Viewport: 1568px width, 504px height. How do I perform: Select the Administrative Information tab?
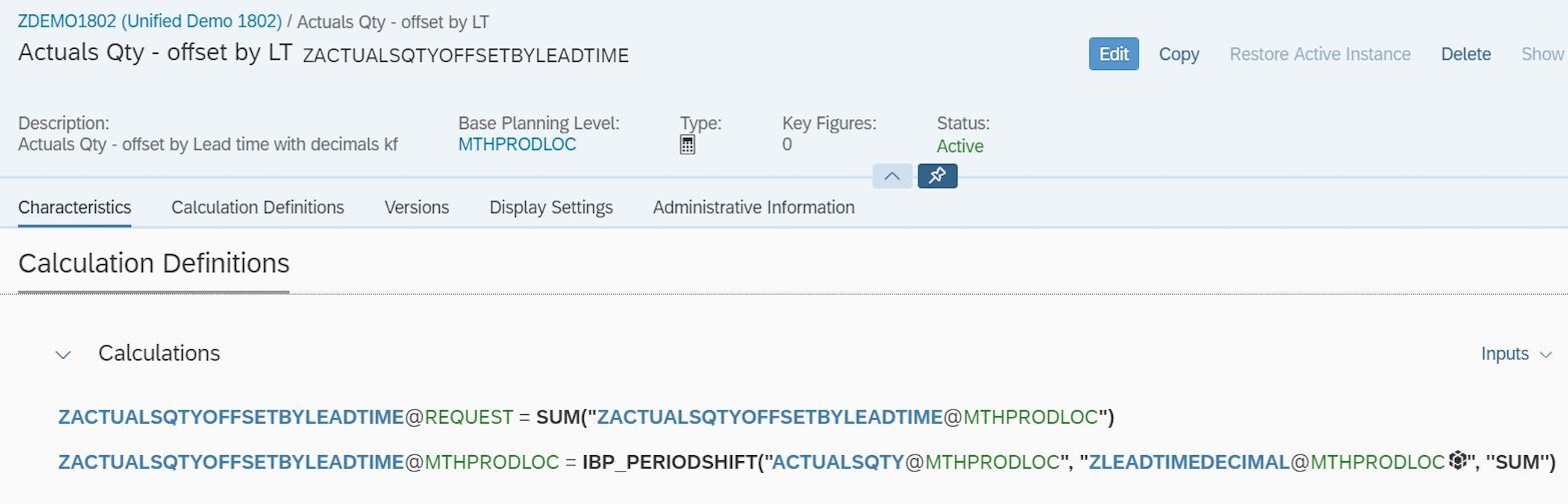754,207
